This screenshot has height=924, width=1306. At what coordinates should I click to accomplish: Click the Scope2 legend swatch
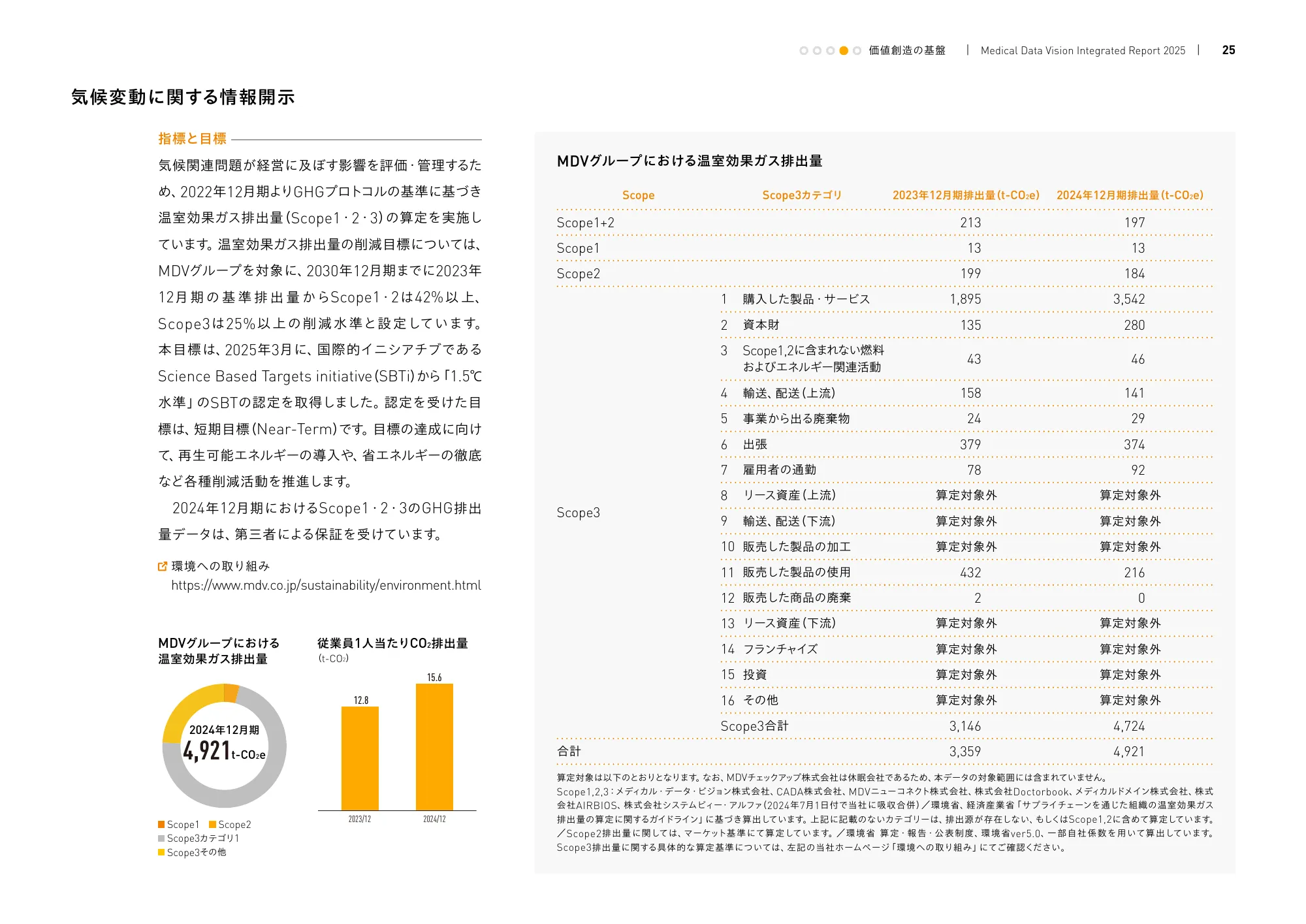coord(212,825)
